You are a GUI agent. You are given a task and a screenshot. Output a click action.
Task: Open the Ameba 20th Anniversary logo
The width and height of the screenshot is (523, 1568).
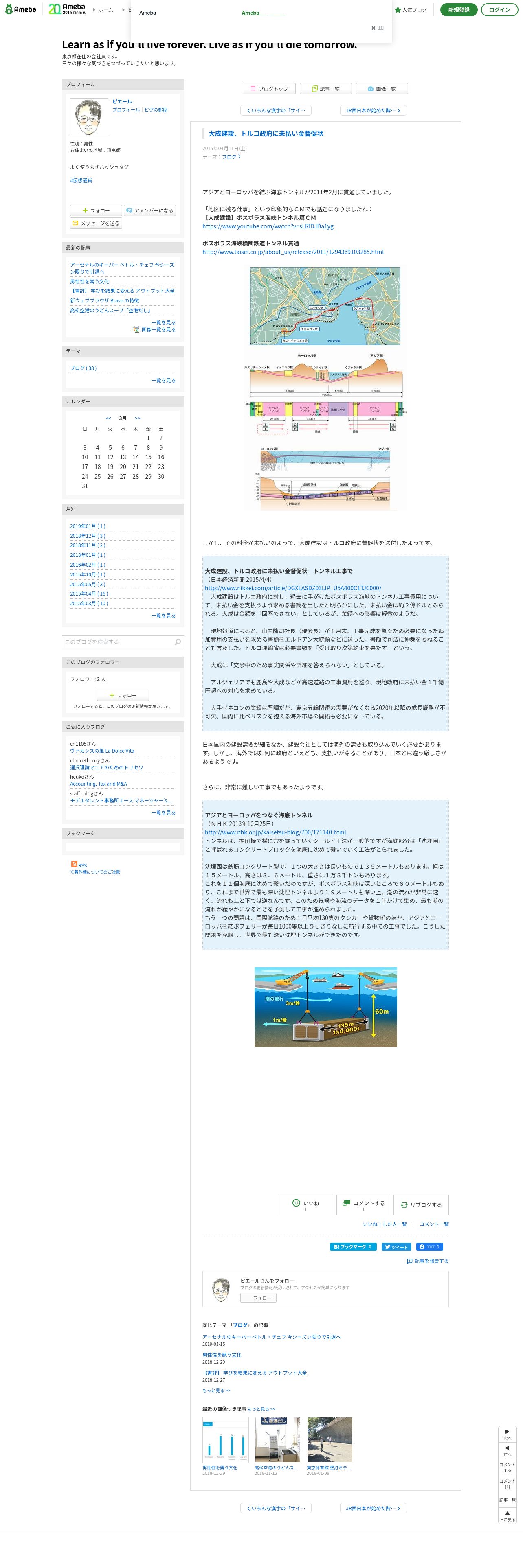(67, 9)
